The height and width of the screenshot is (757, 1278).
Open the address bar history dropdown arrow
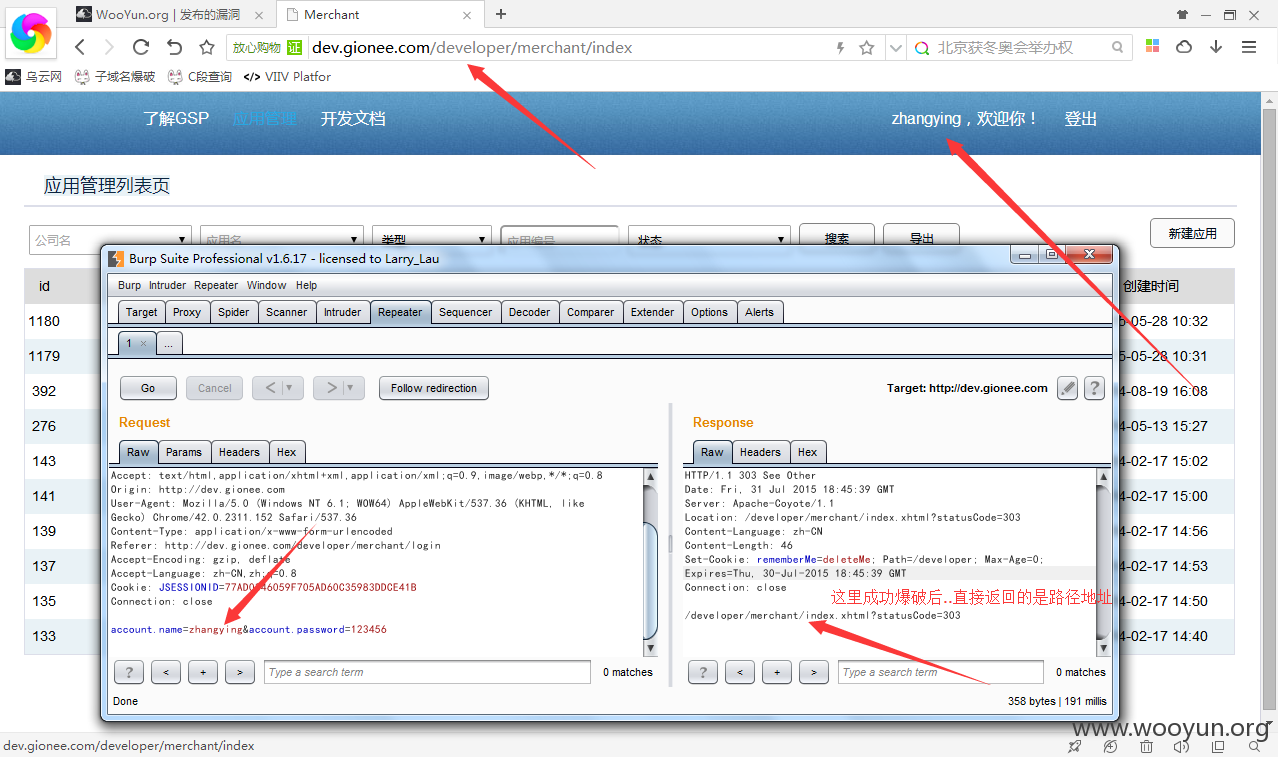pyautogui.click(x=895, y=47)
